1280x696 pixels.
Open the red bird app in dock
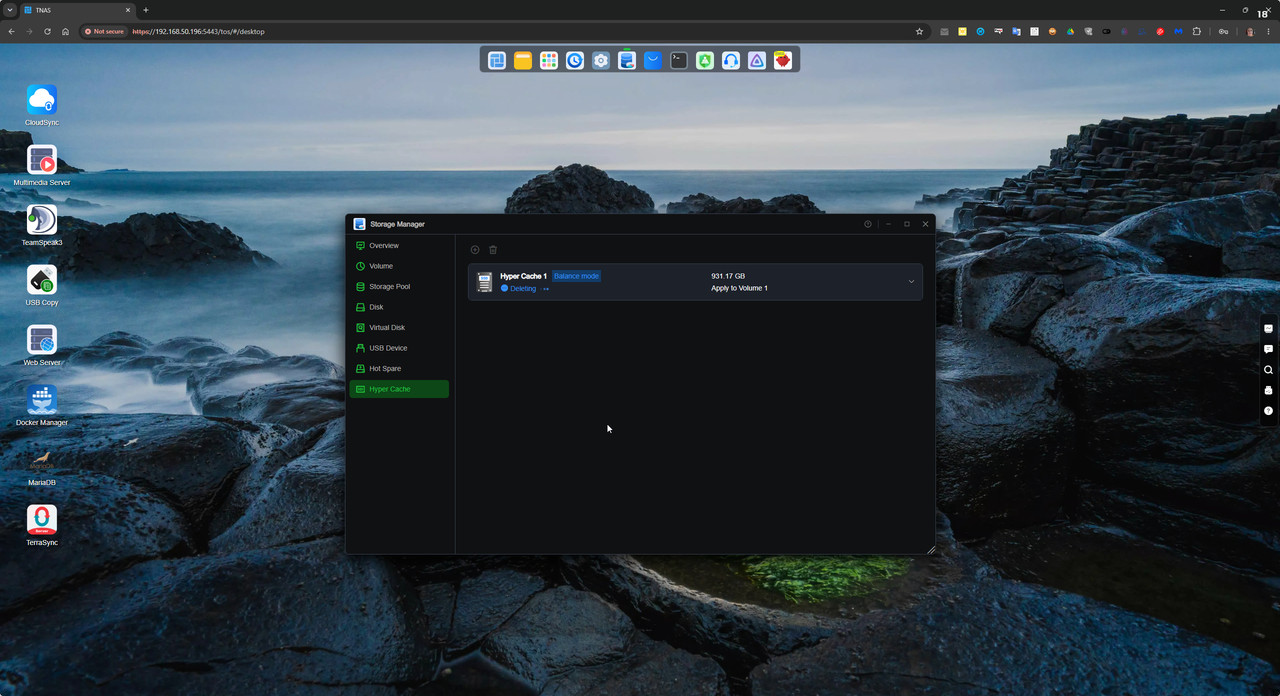pos(783,61)
